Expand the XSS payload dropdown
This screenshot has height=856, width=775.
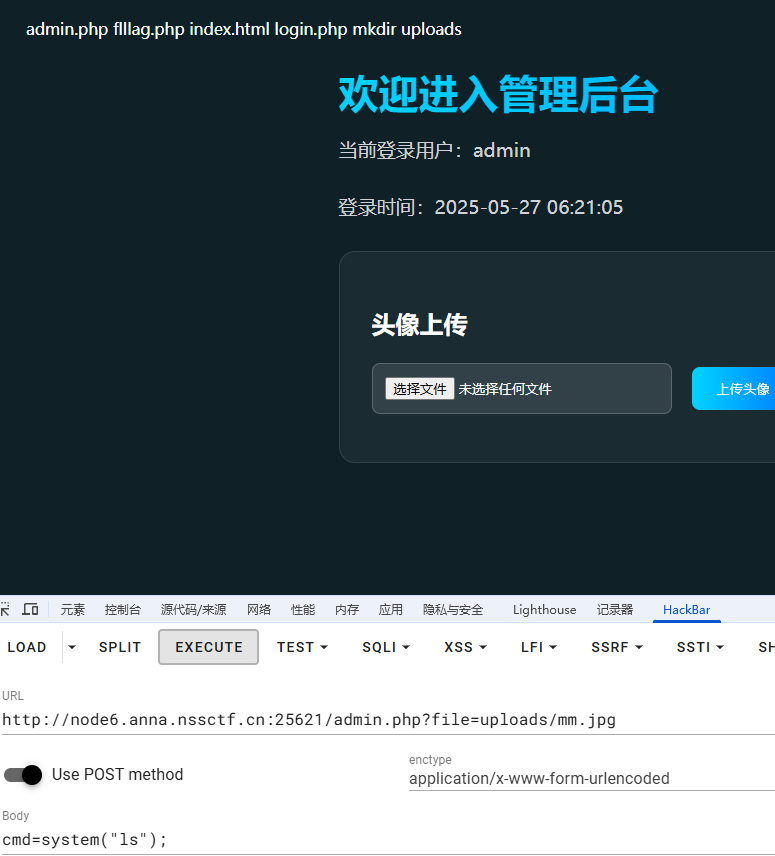465,647
